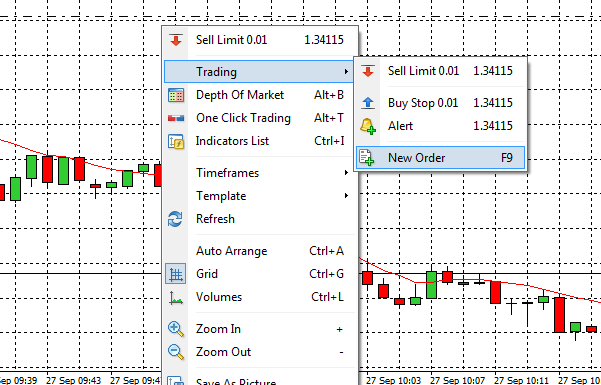
Task: Click the New Order document icon
Action: tap(367, 158)
